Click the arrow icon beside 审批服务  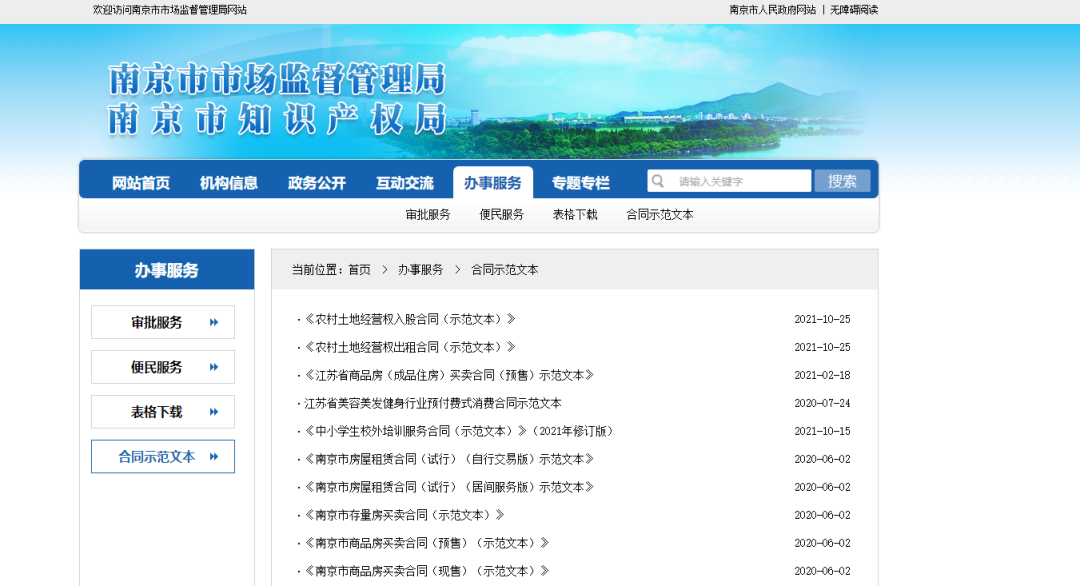tap(214, 322)
